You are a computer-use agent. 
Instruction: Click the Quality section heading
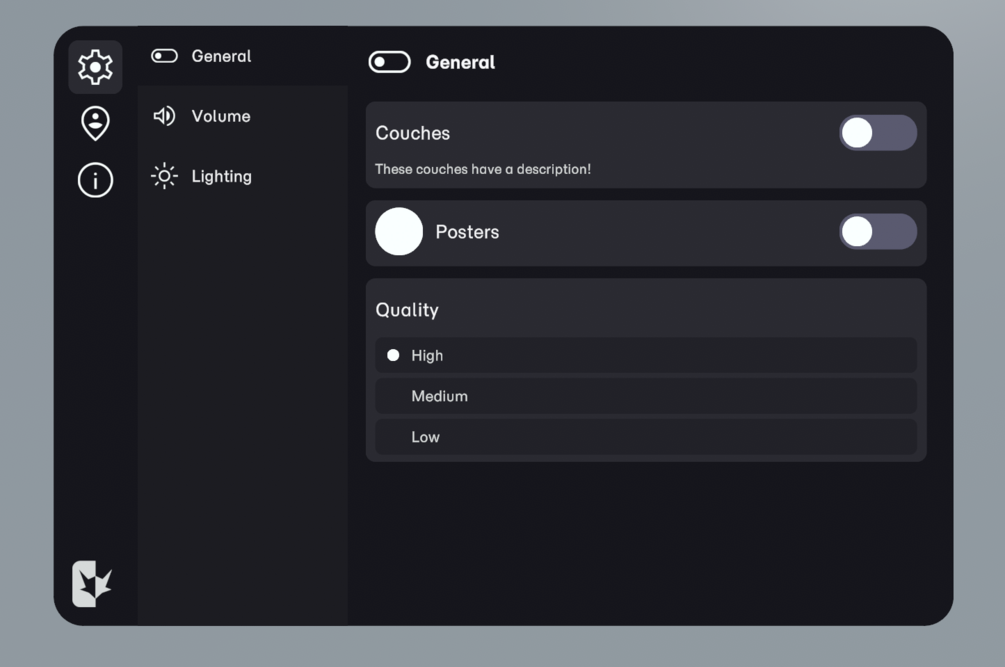coord(407,310)
